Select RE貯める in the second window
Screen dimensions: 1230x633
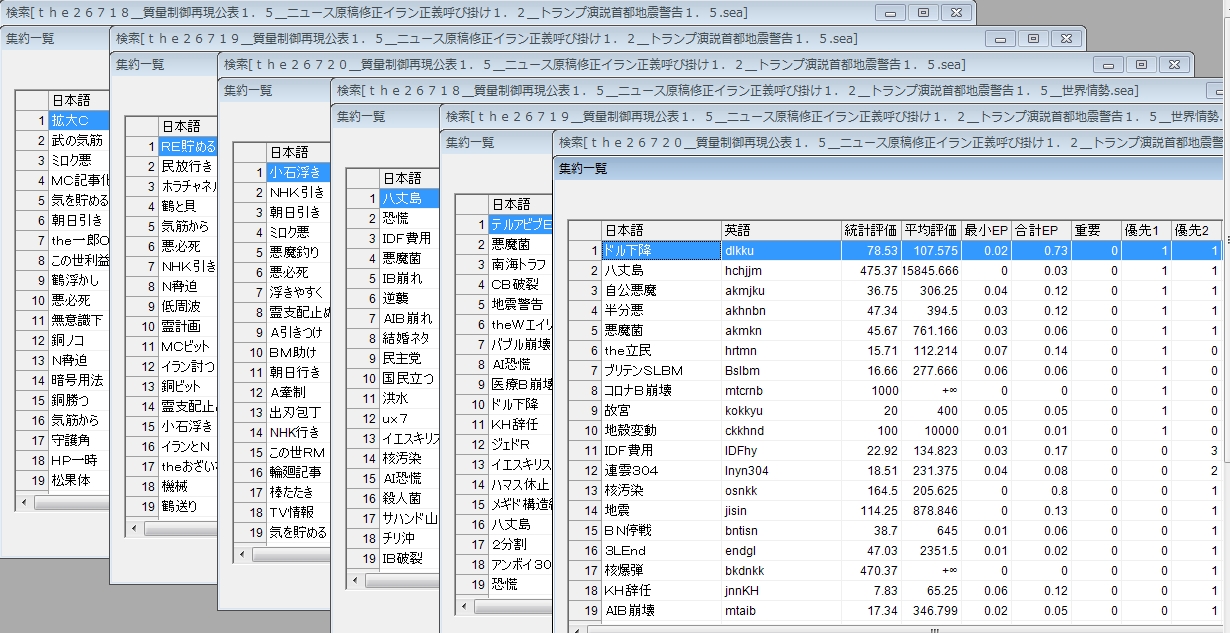[187, 146]
